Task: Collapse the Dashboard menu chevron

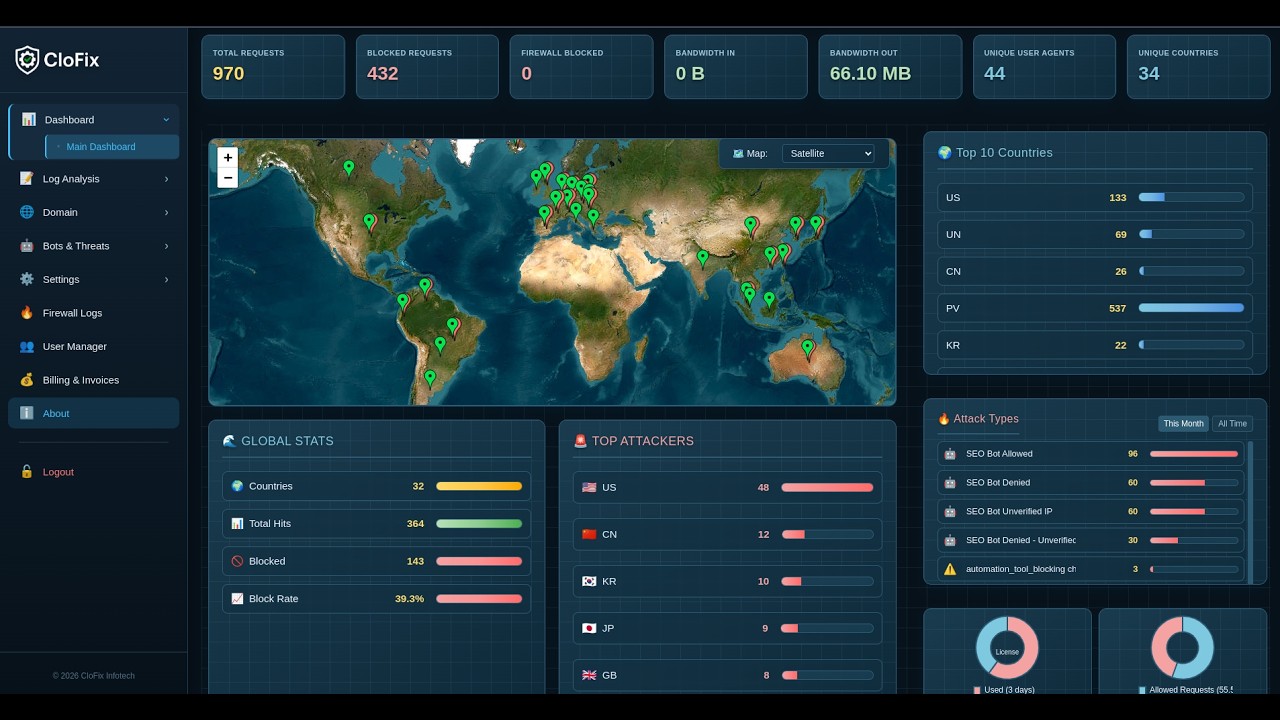Action: coord(166,120)
